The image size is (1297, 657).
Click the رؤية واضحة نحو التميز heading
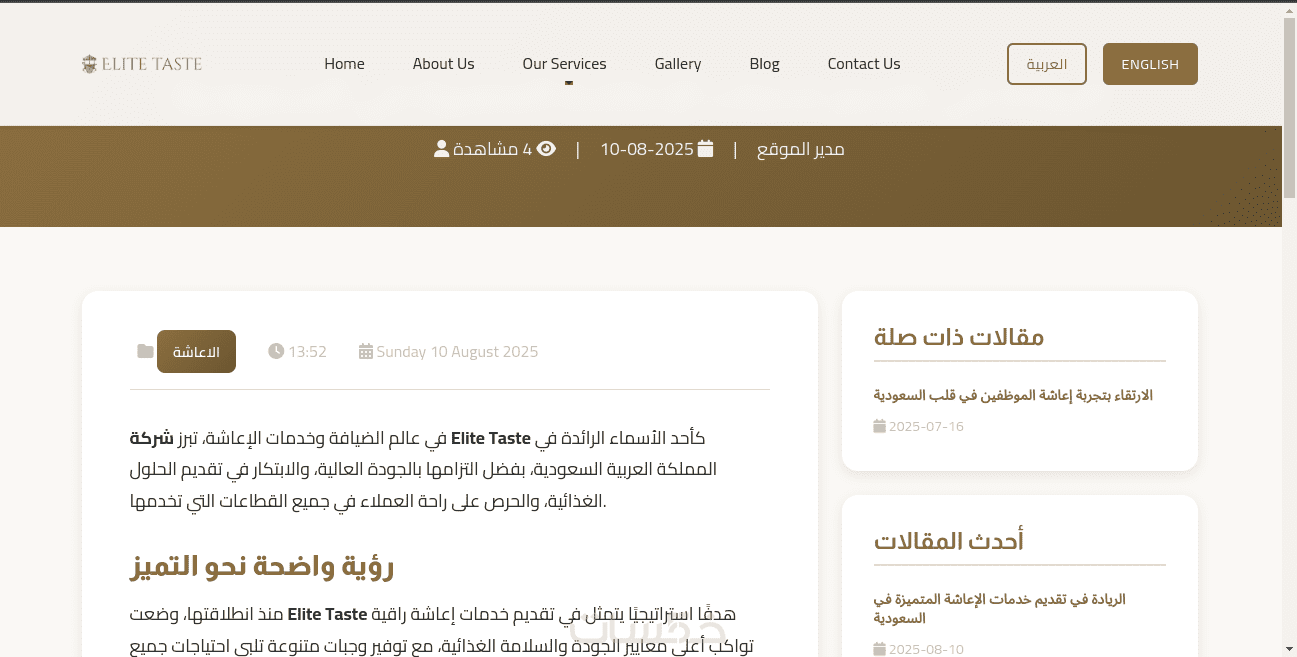262,567
